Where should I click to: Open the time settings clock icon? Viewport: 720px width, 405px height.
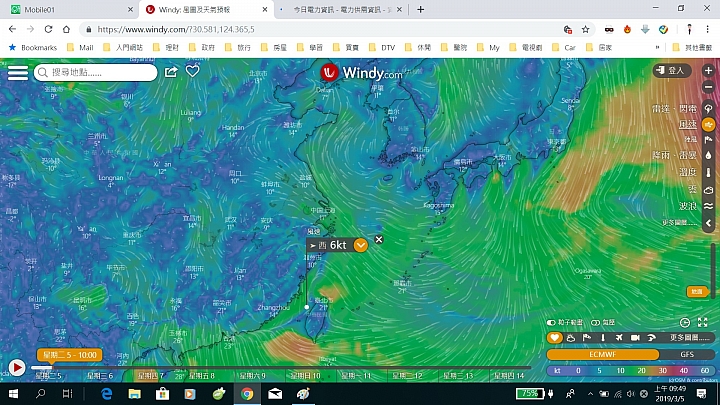[x=685, y=322]
